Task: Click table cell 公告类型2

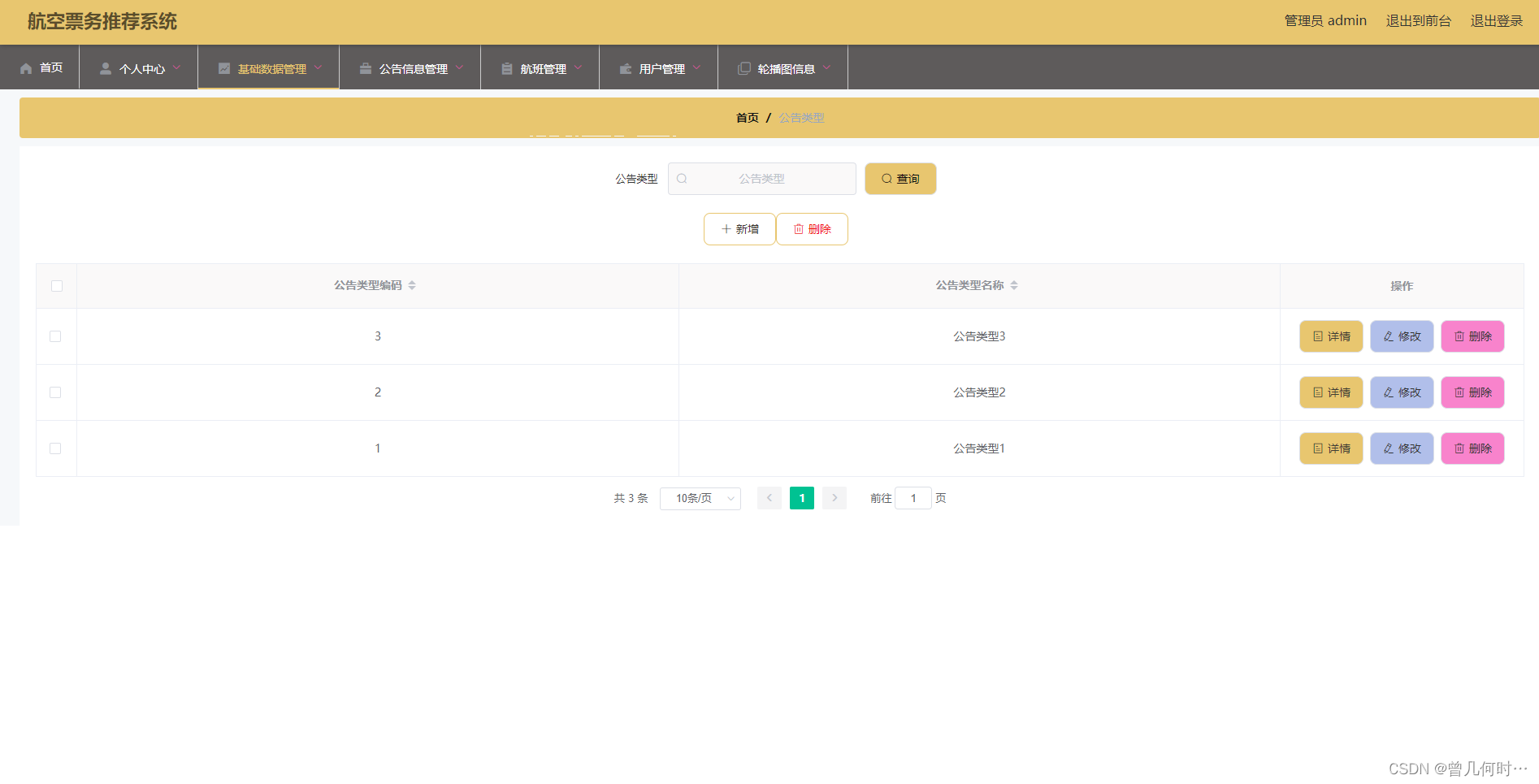Action: 979,392
